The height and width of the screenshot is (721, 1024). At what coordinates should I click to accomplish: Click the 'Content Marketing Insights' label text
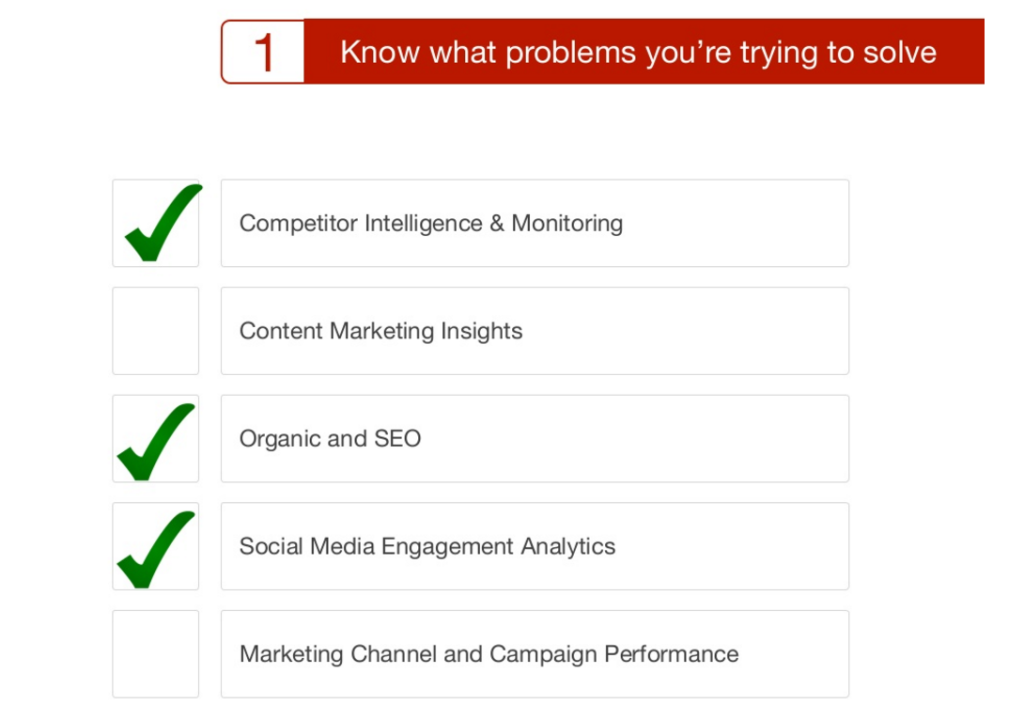pyautogui.click(x=381, y=331)
